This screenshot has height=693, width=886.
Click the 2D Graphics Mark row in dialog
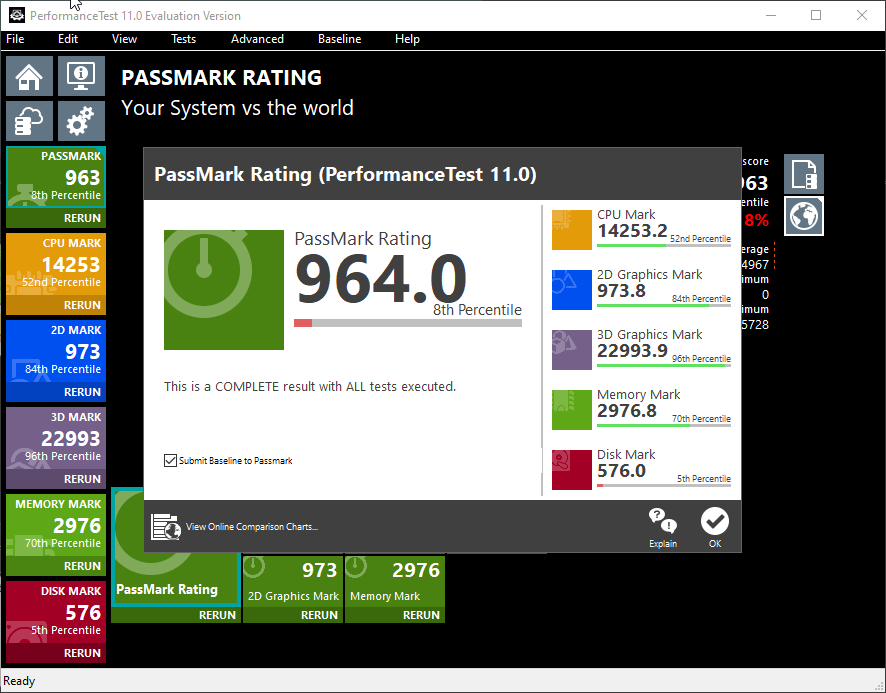(x=642, y=285)
